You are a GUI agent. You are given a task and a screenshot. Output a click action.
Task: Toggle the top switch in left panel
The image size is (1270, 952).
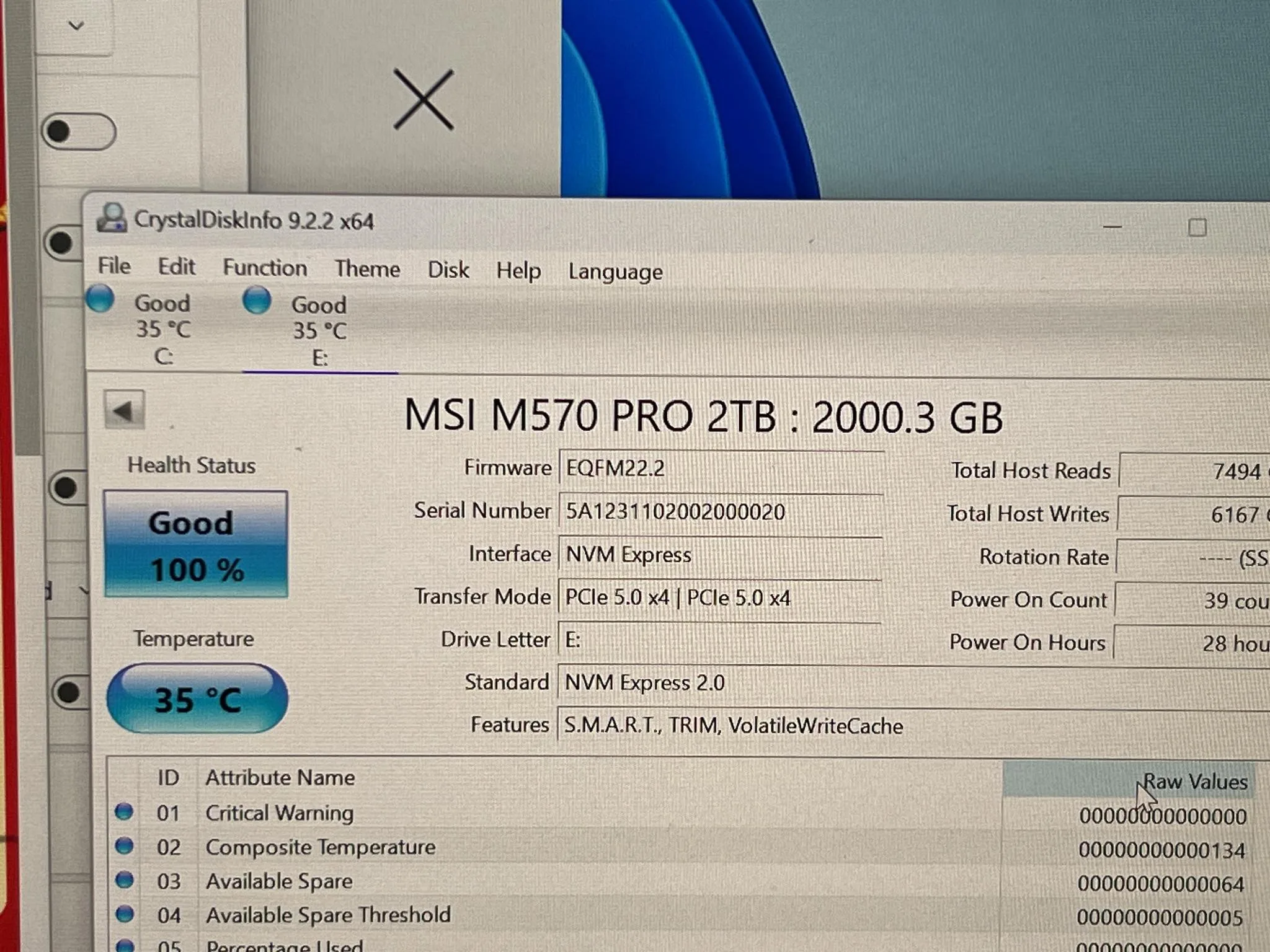79,131
